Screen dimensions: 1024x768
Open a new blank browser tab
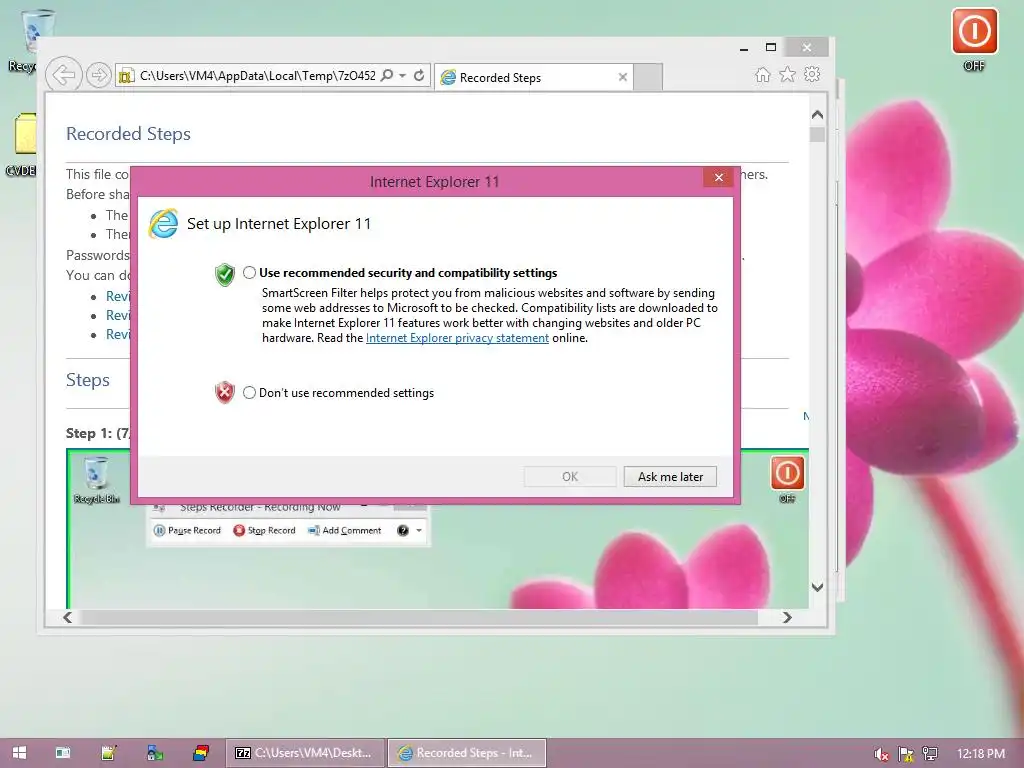(x=648, y=78)
